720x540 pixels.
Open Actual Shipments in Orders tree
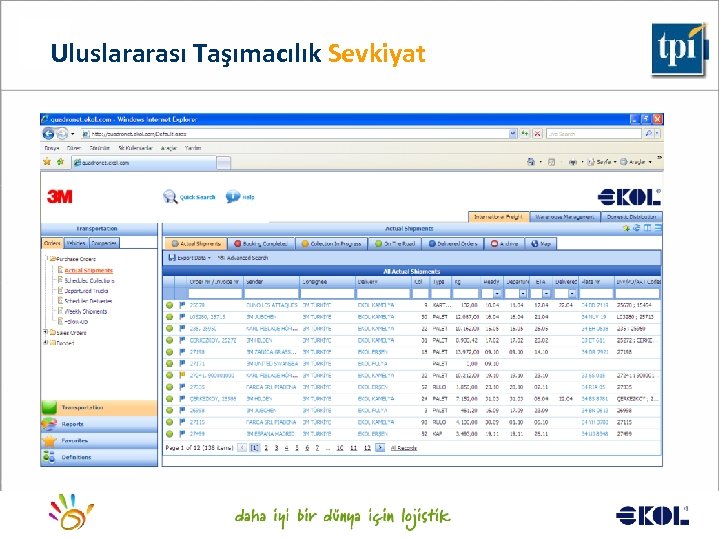coord(89,270)
